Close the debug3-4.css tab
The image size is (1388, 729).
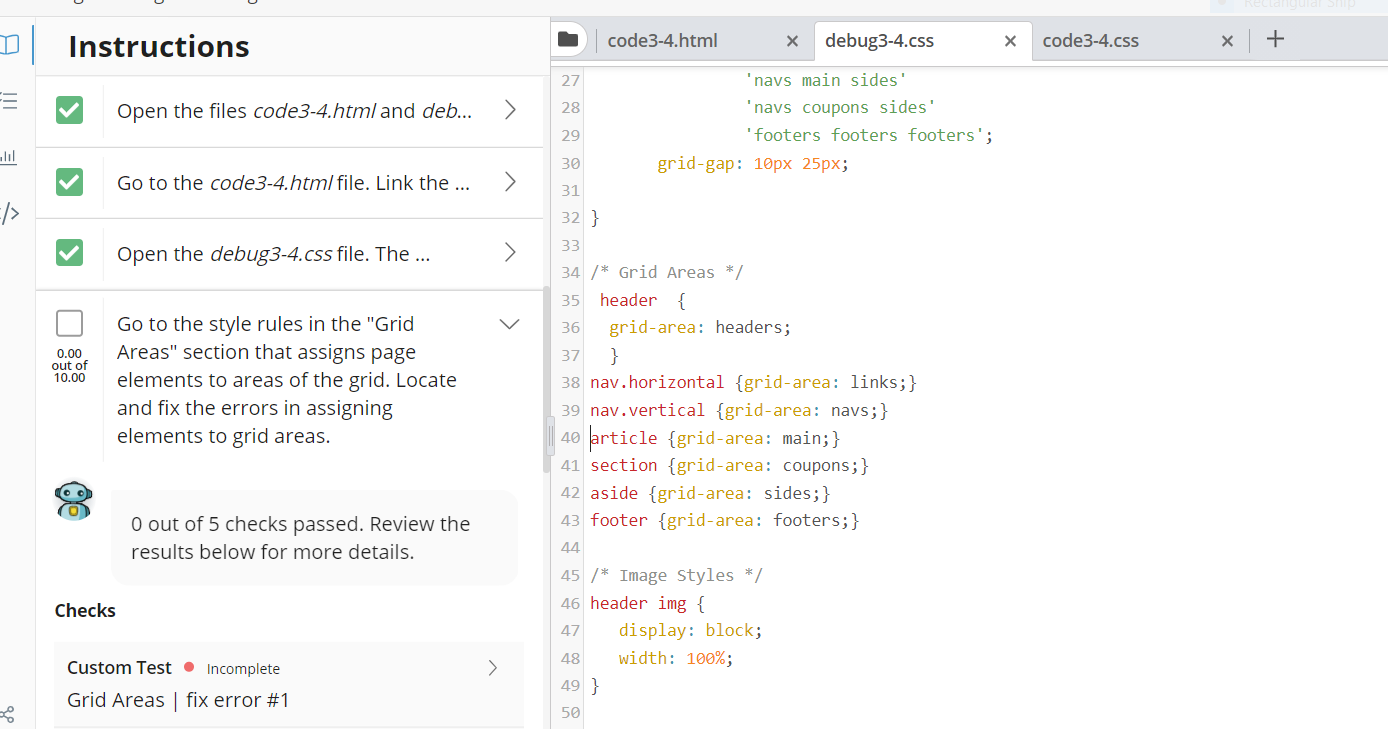point(1010,41)
